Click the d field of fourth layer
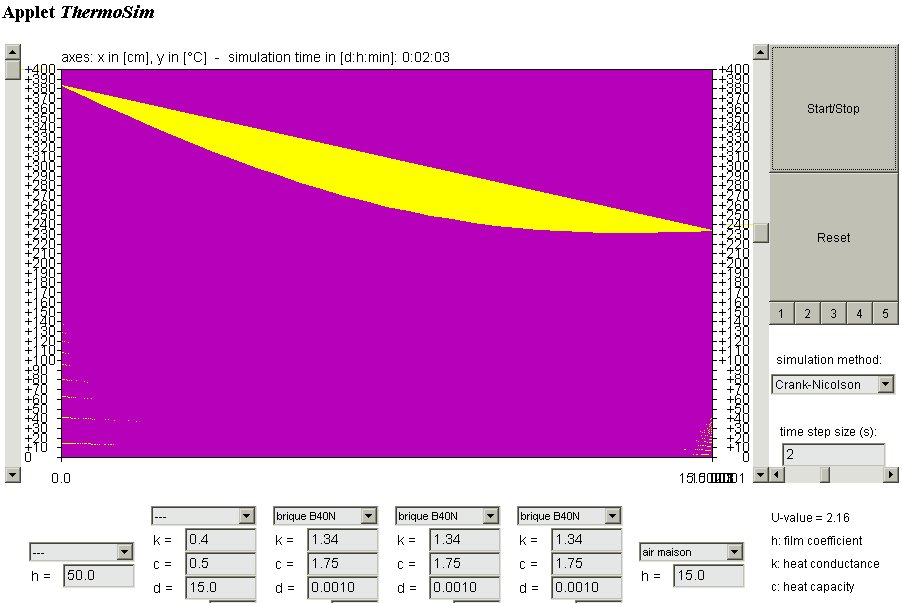This screenshot has height=603, width=902. [x=586, y=587]
